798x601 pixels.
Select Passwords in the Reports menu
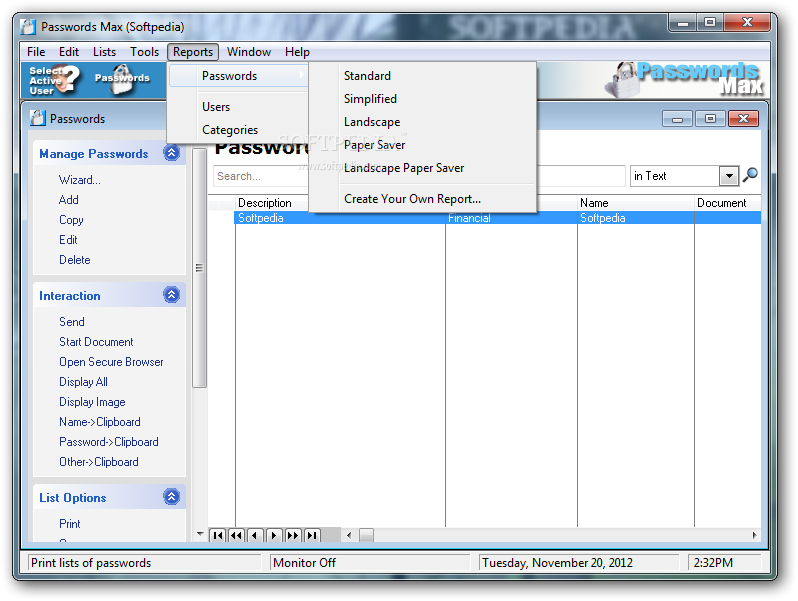[239, 76]
